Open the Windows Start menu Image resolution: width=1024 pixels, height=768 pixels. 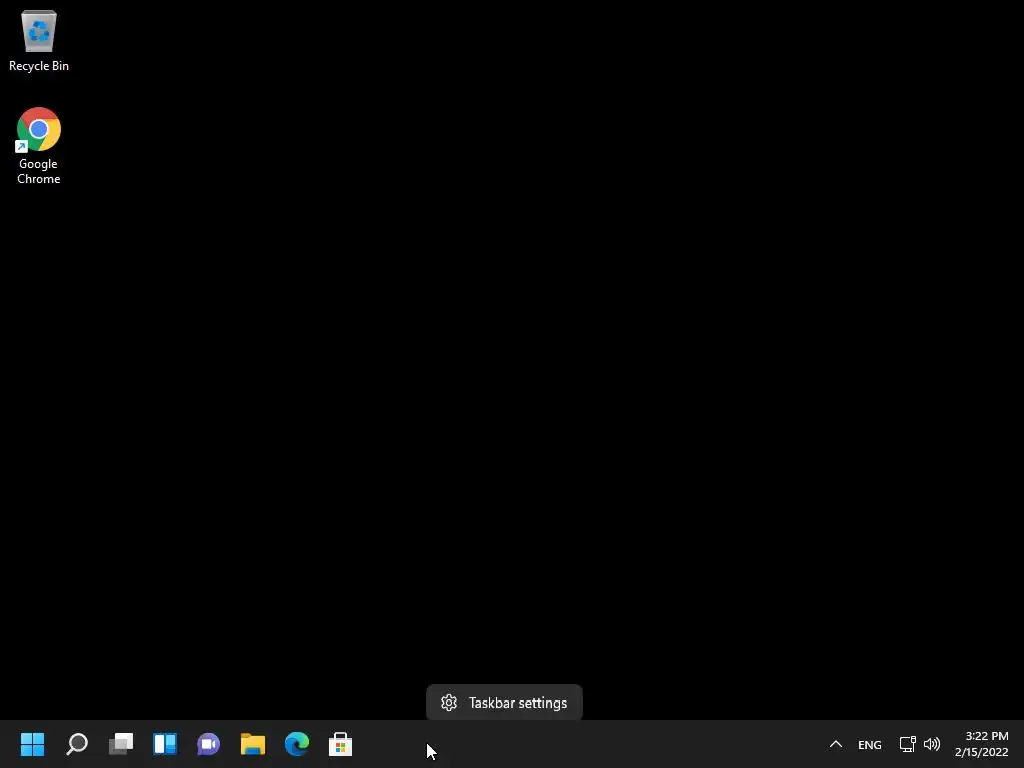(x=32, y=744)
